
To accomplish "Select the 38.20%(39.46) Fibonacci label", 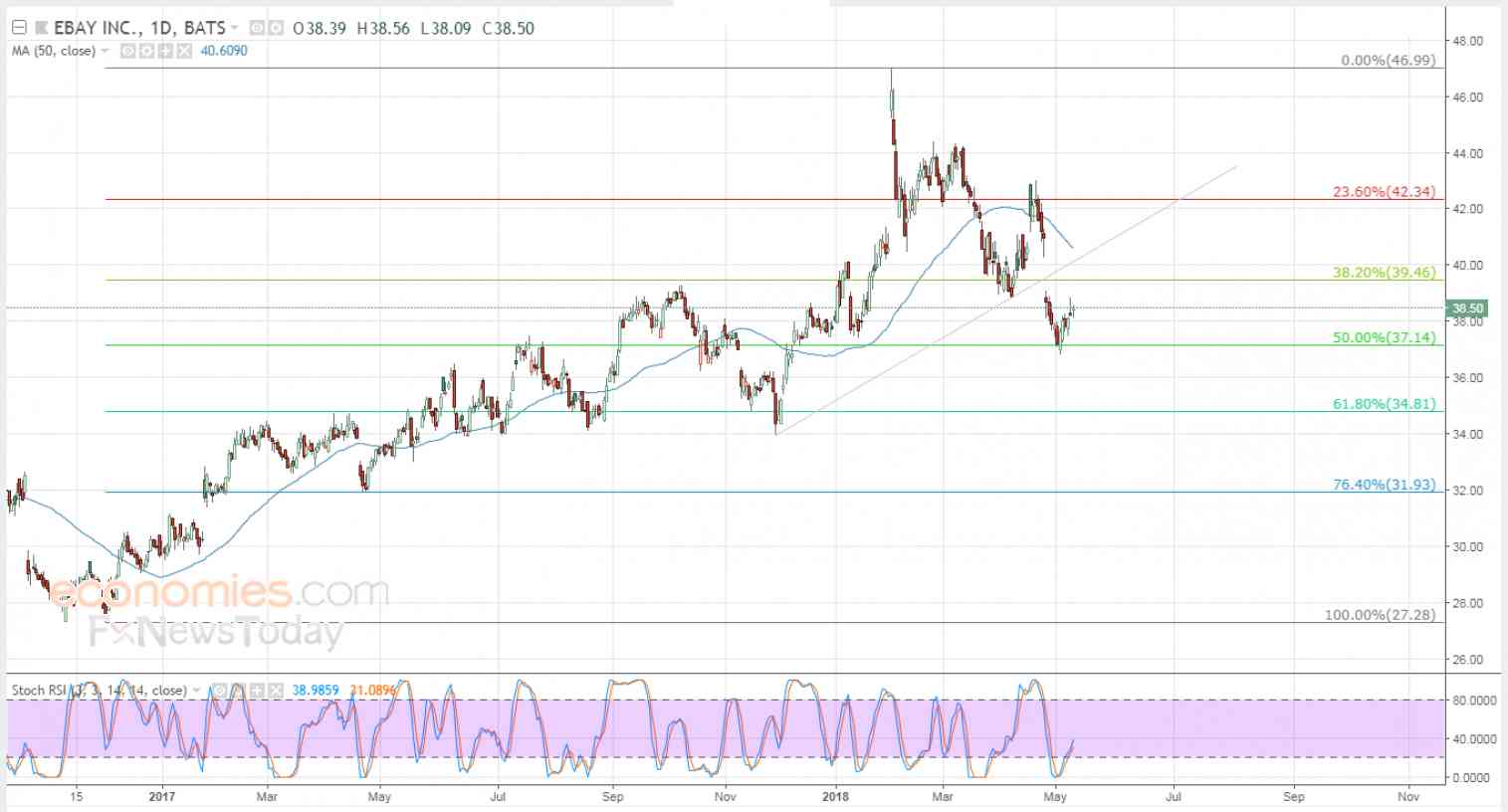I will click(1384, 273).
